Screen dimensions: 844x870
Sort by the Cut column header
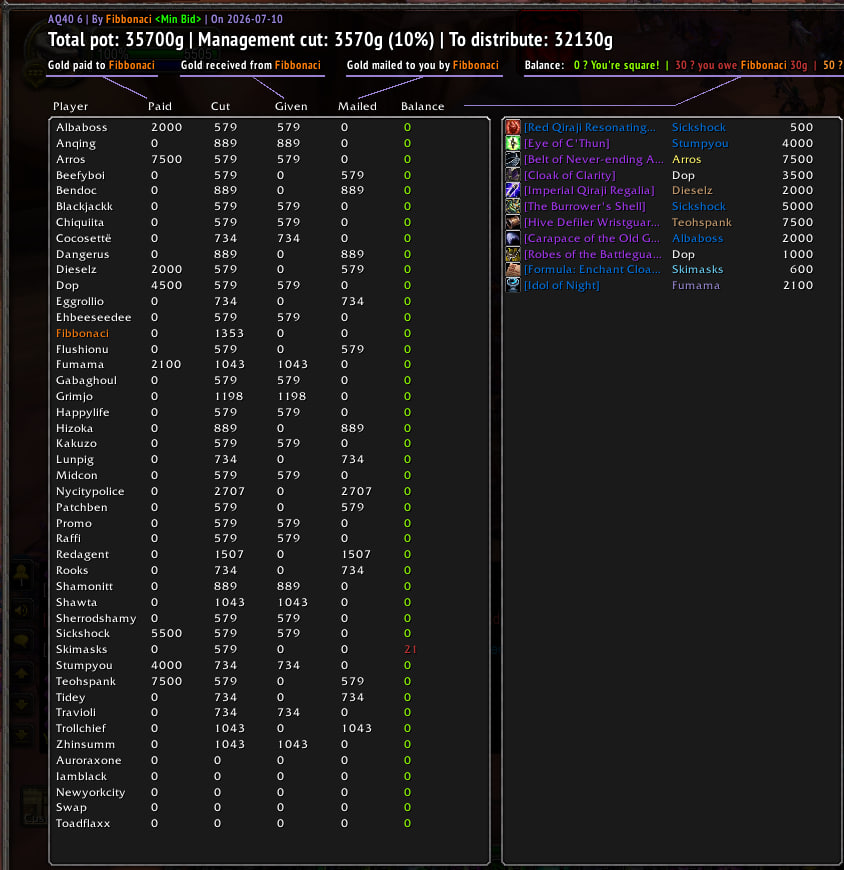220,106
